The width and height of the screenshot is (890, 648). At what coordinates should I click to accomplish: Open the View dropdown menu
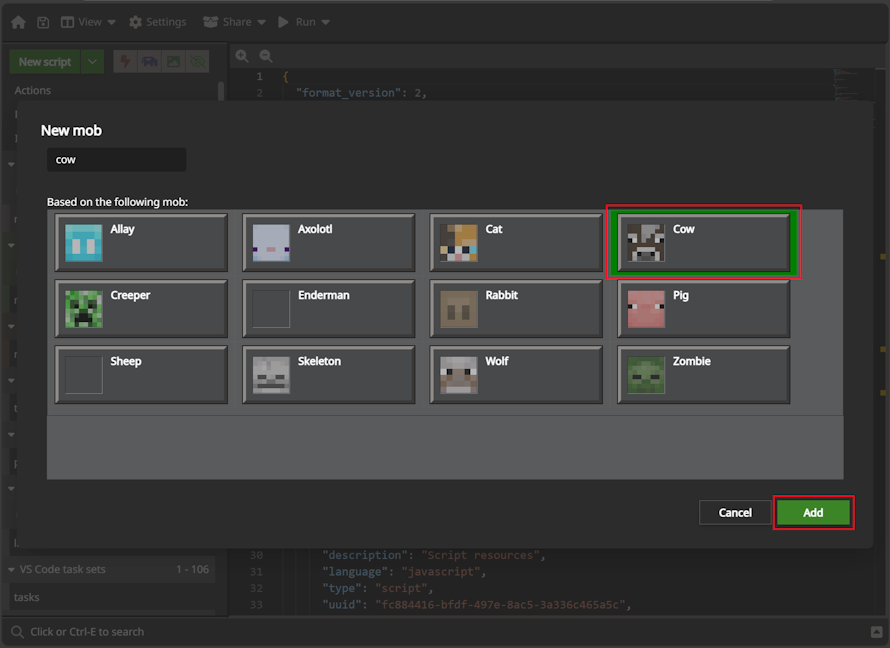coord(85,21)
